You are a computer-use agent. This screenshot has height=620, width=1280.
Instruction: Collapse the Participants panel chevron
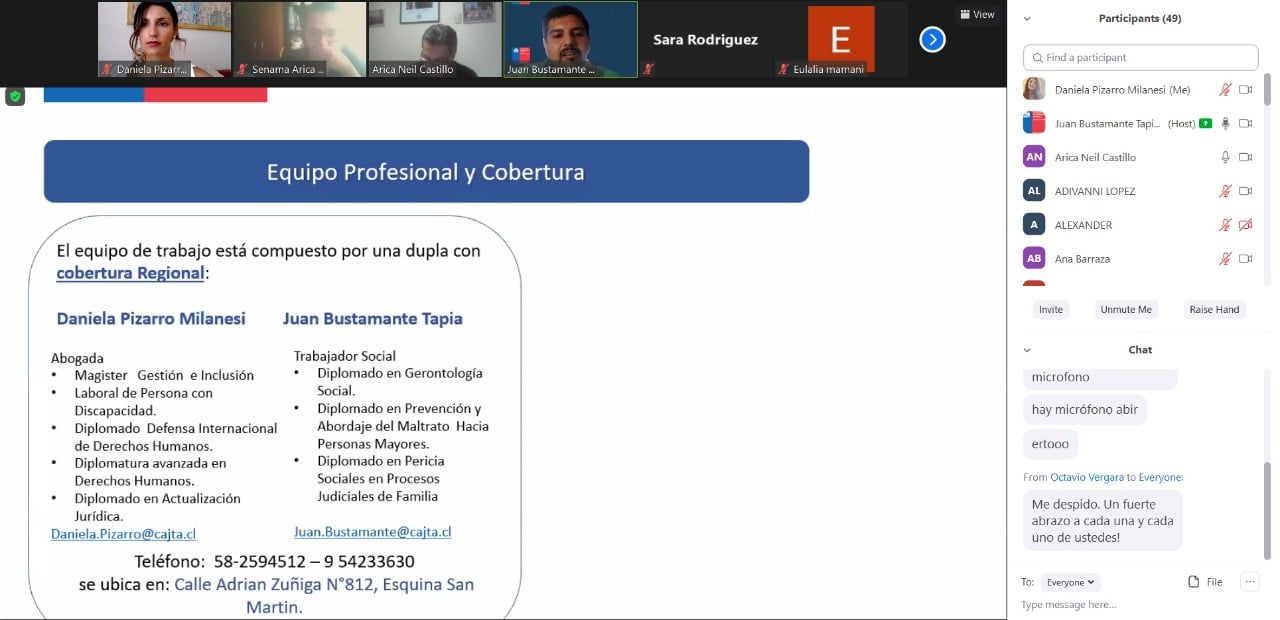click(1027, 19)
